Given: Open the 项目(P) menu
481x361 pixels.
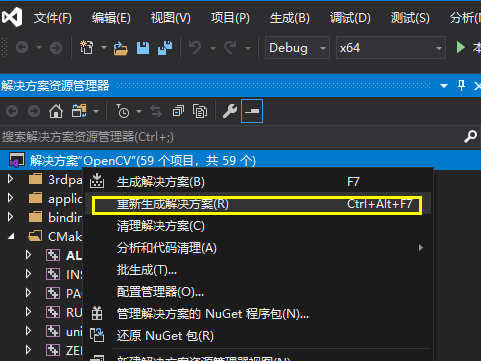Looking at the screenshot, I should 230,18.
